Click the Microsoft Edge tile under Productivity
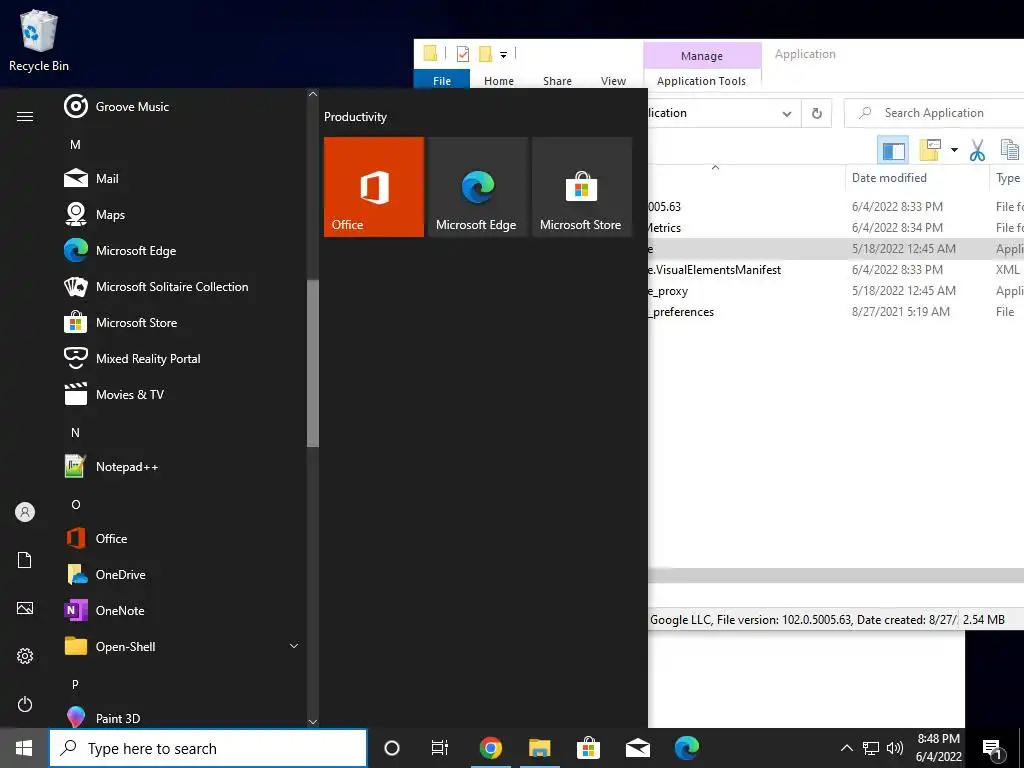The image size is (1024, 768). [x=477, y=187]
